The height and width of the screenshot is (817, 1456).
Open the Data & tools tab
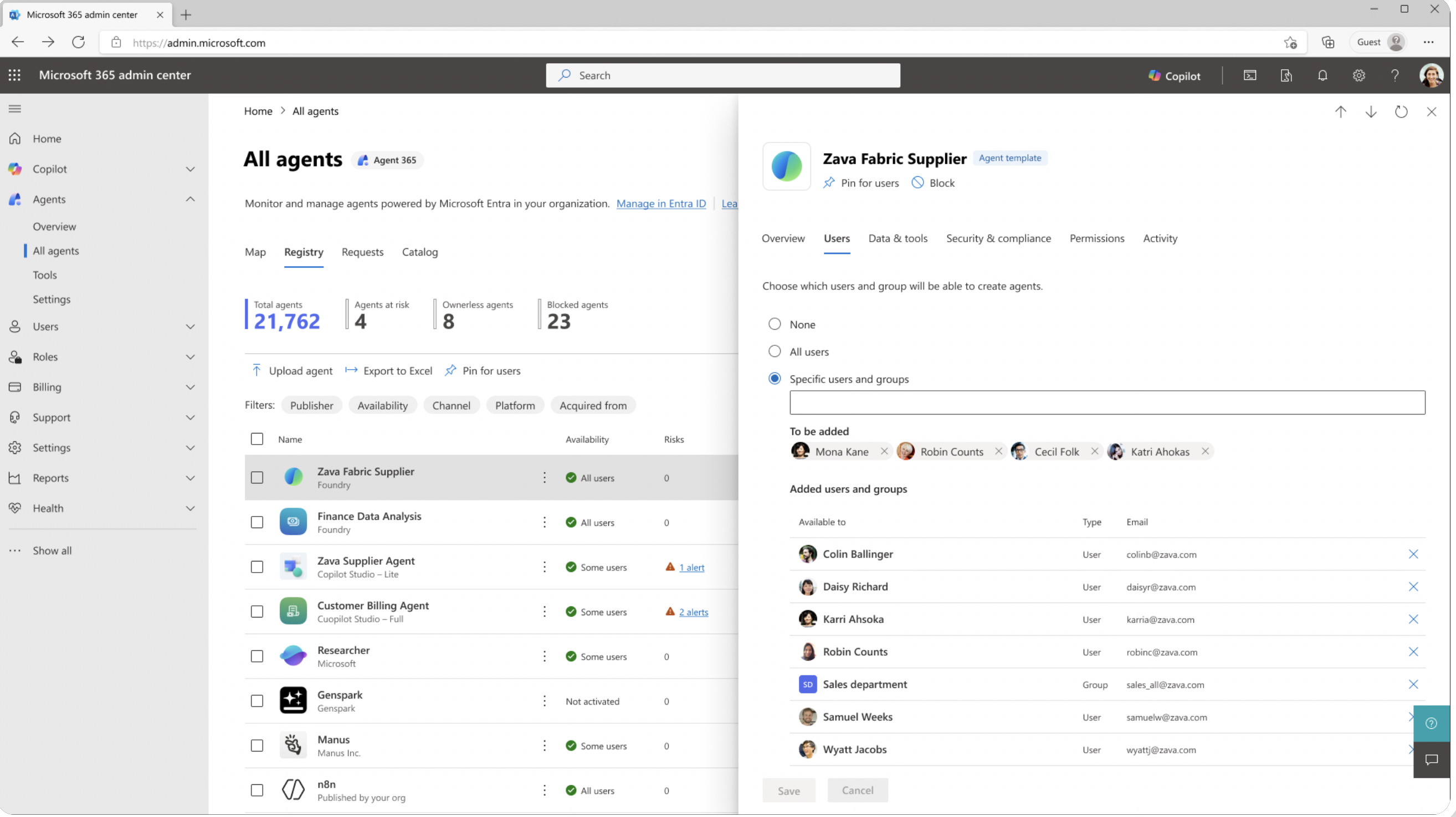(x=898, y=238)
